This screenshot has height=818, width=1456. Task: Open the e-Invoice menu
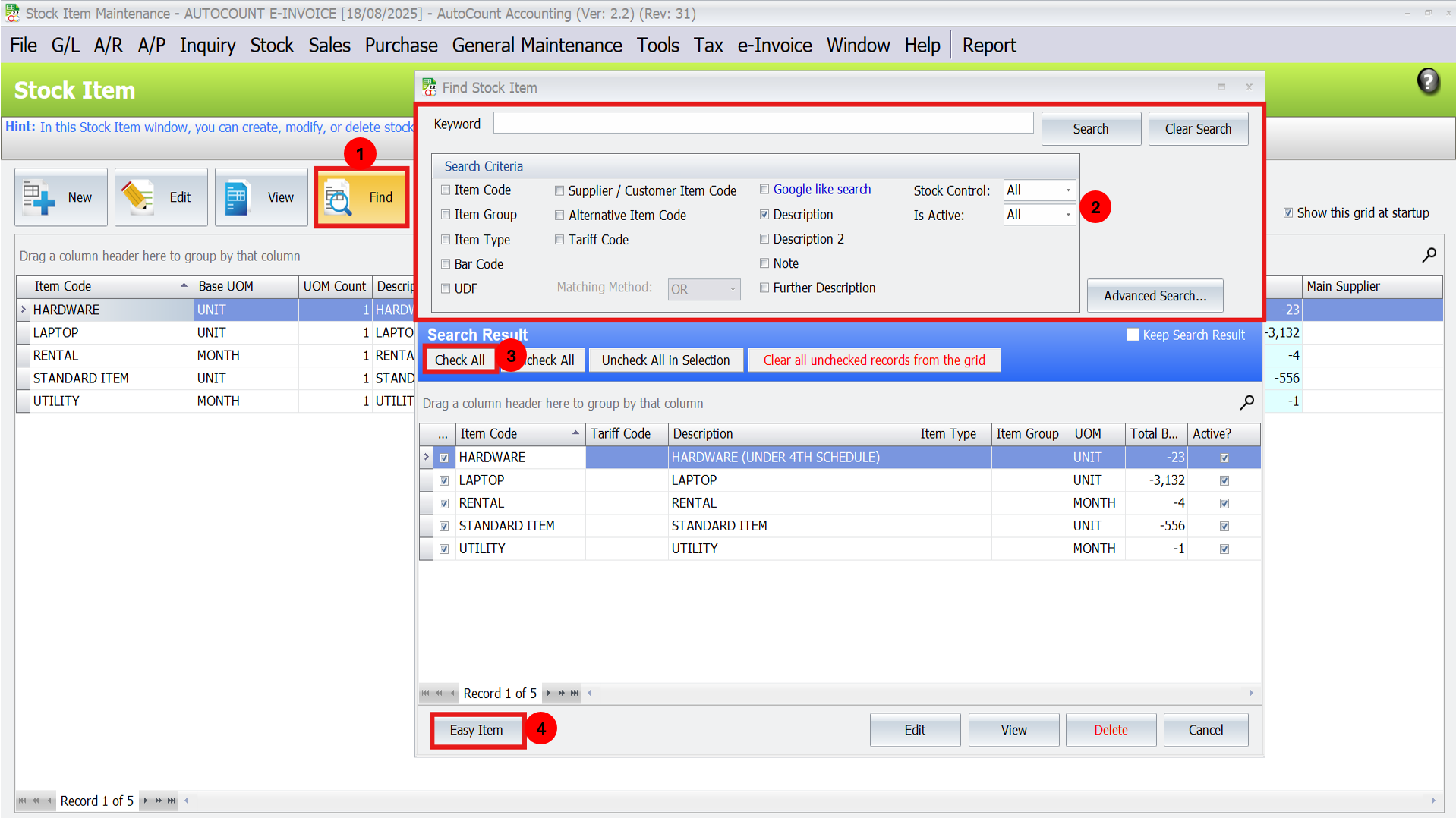tap(774, 46)
